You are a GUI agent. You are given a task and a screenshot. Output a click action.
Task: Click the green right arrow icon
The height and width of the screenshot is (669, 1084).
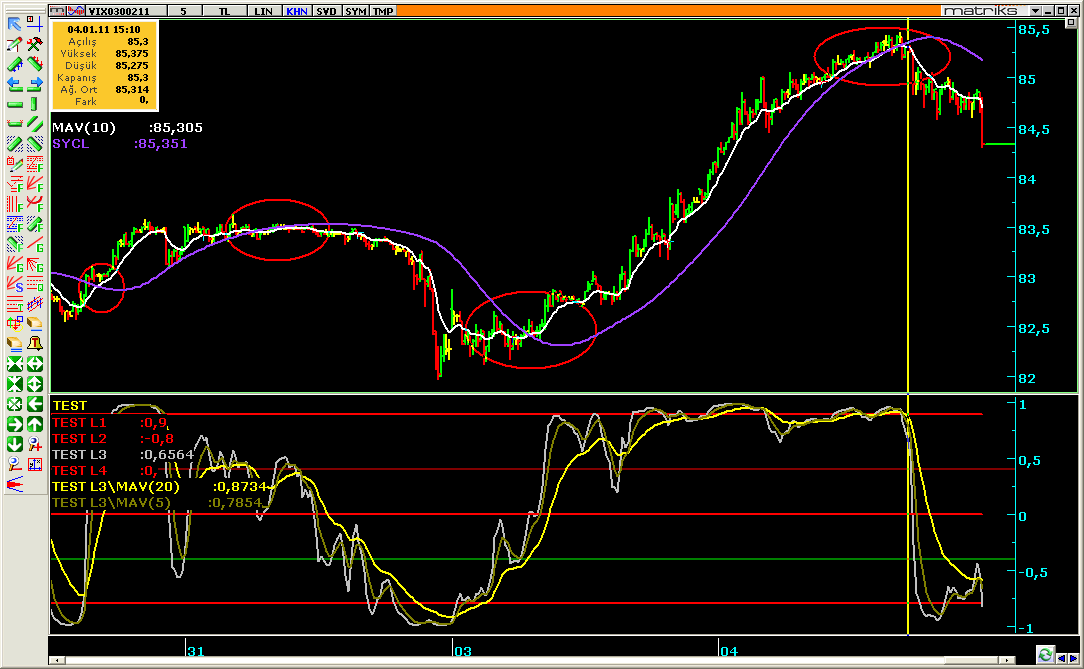[x=15, y=424]
